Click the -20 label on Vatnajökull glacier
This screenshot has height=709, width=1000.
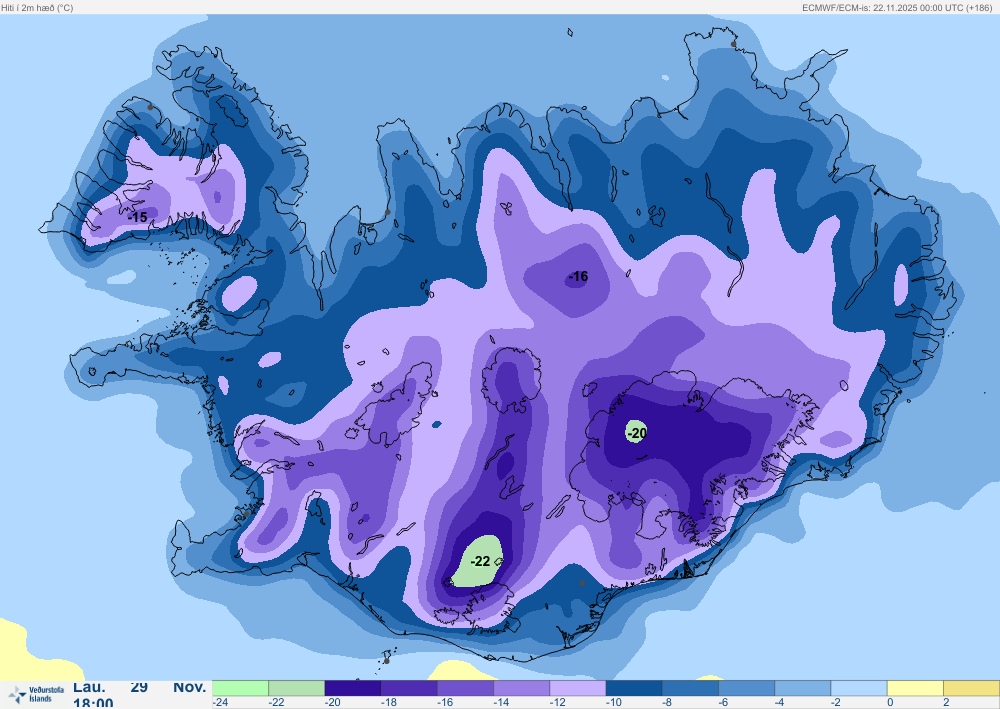pyautogui.click(x=636, y=434)
